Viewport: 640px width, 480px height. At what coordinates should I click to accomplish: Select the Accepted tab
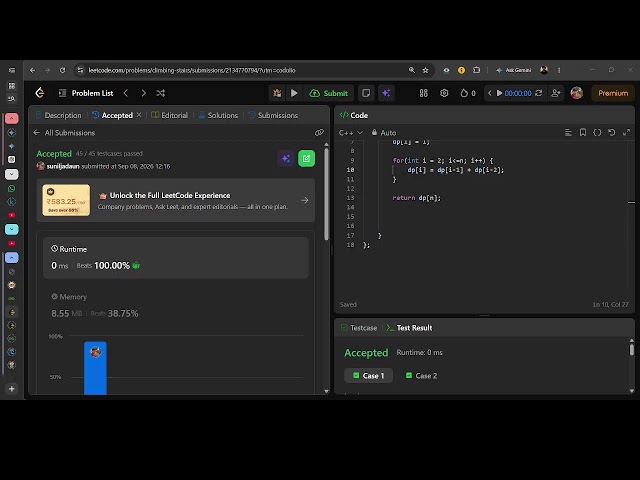(113, 116)
